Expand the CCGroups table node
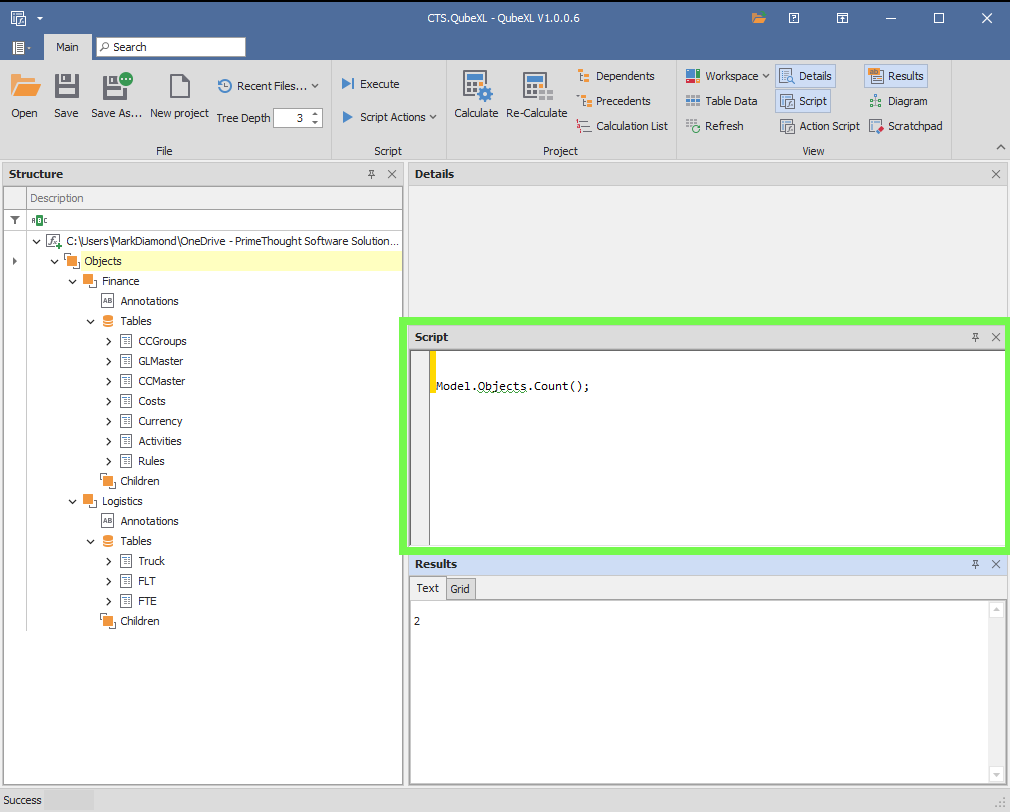1010x812 pixels. click(109, 341)
